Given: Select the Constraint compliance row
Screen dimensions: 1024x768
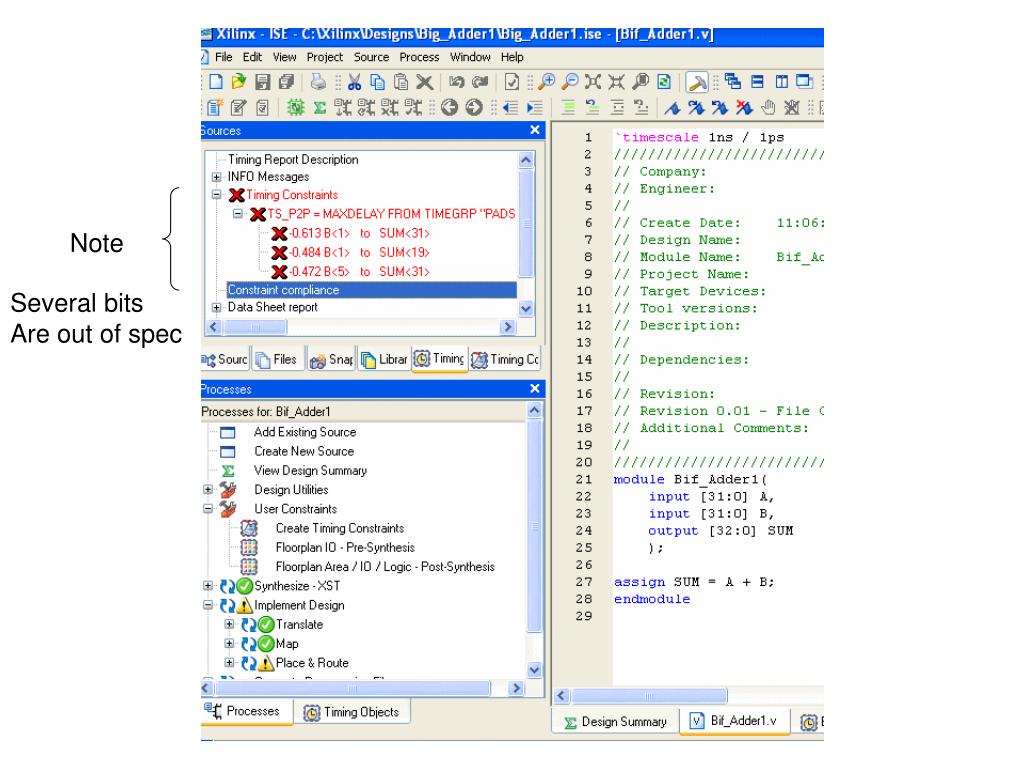Looking at the screenshot, I should coord(372,290).
